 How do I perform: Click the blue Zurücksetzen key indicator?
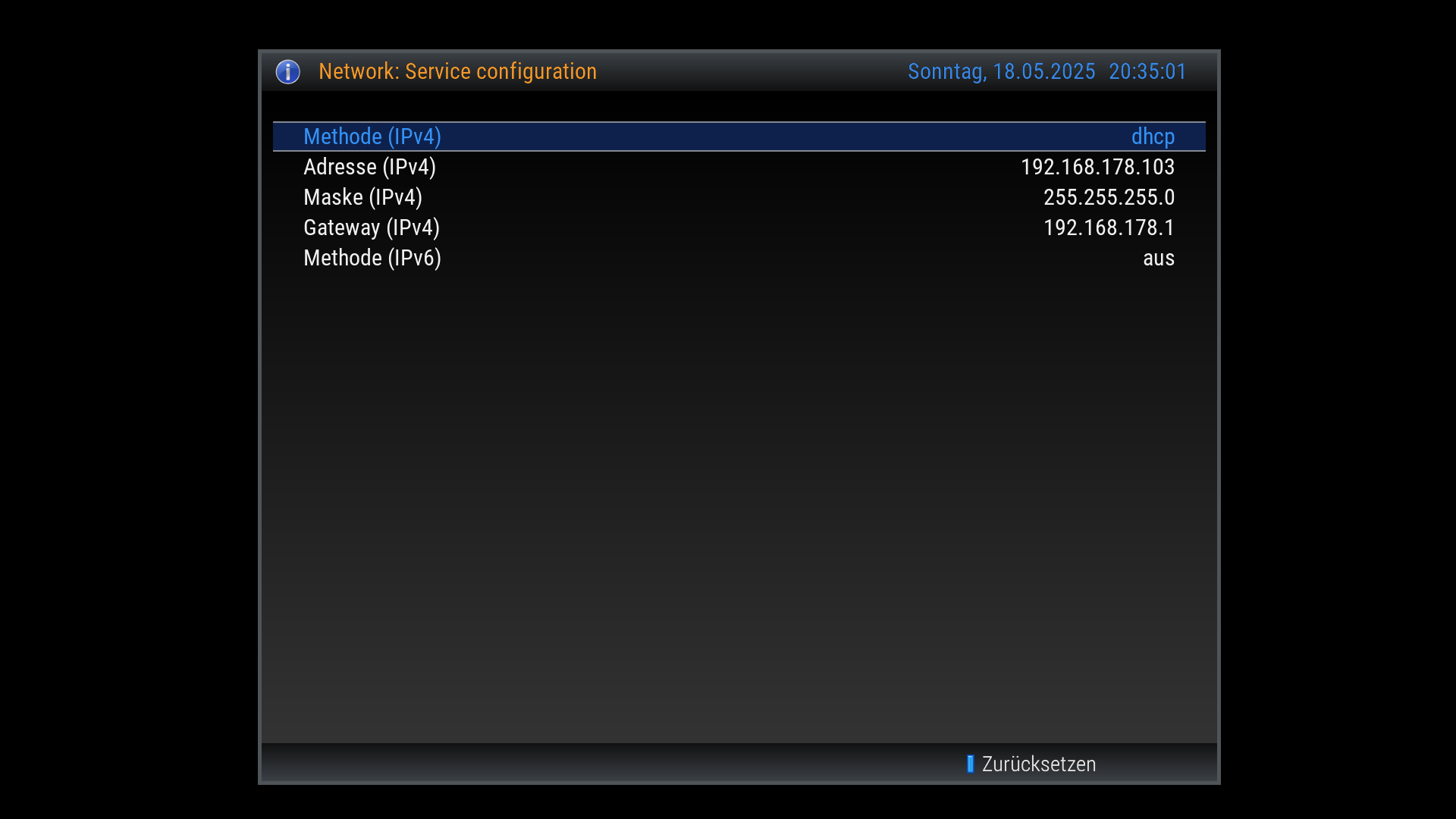tap(970, 764)
